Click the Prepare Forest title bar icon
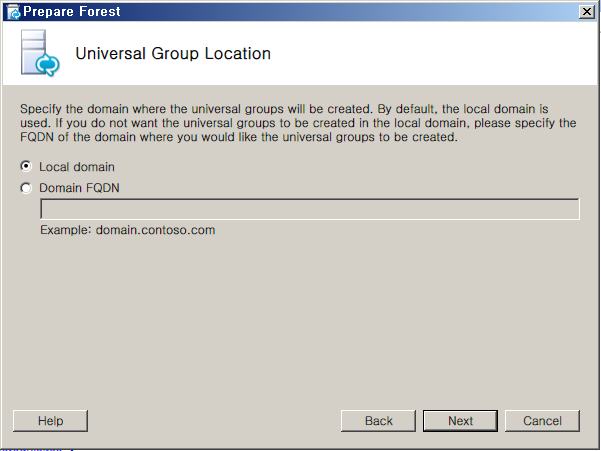The image size is (601, 451). pyautogui.click(x=13, y=12)
